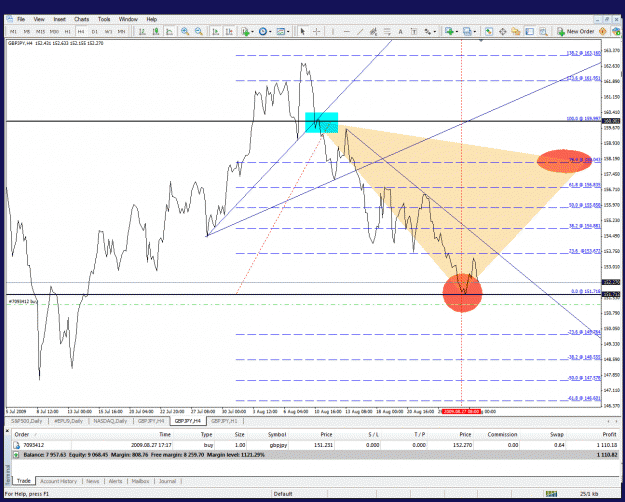Screen dimensions: 625x502
Task: Switch to the GBPJPY,H1 chart tab
Action: pyautogui.click(x=224, y=421)
